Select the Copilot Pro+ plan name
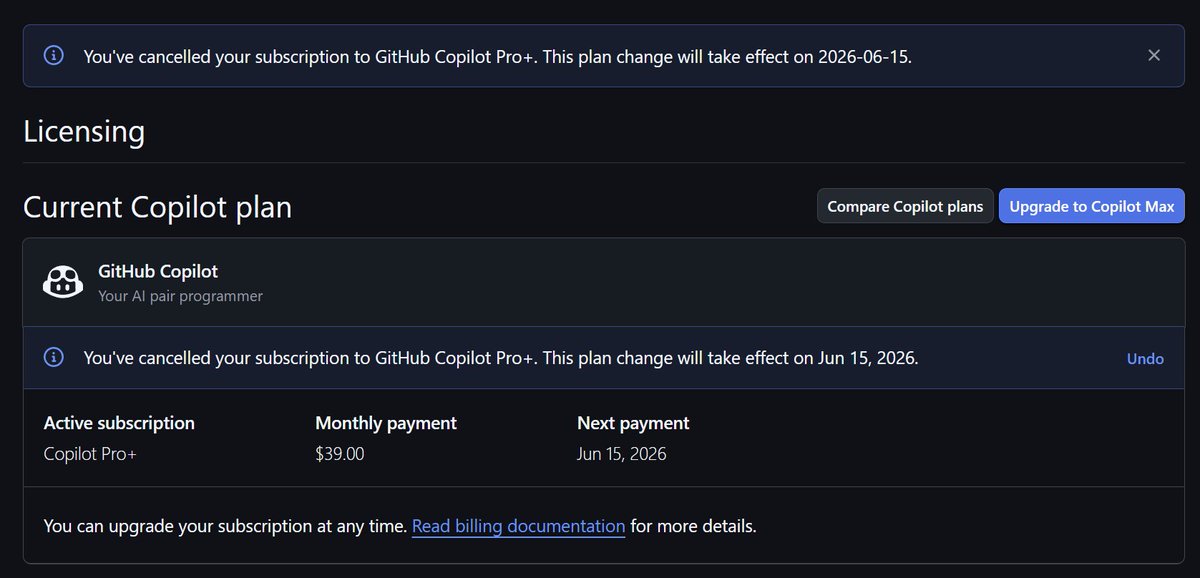1200x578 pixels. [90, 454]
